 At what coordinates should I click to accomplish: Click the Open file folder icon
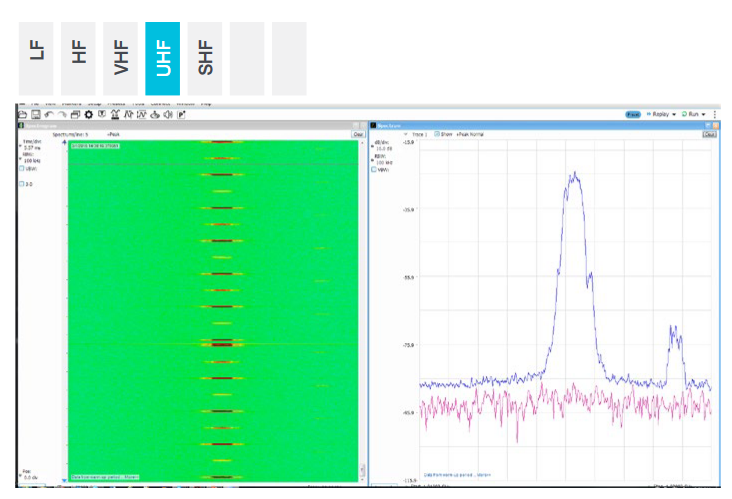coord(22,115)
